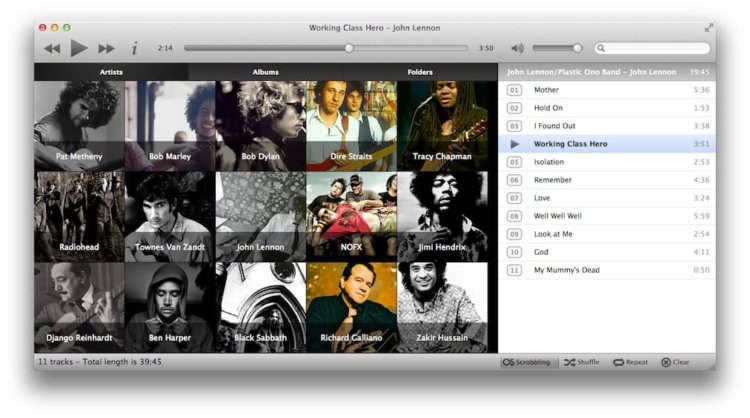This screenshot has height=418, width=750.
Task: Click the playback progress slider knob
Action: [349, 48]
